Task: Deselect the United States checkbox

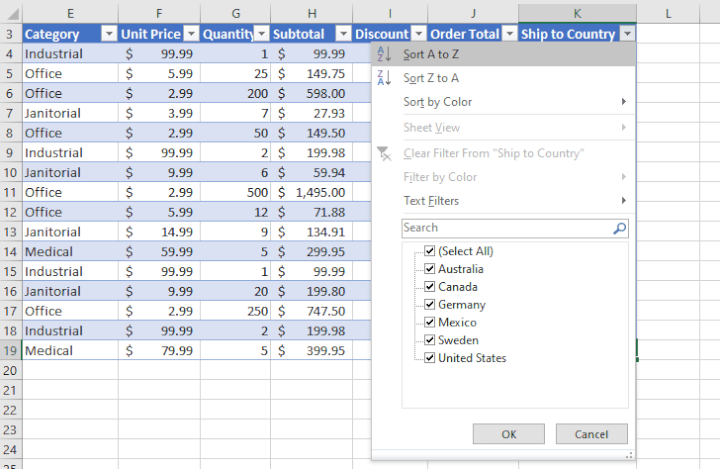Action: coord(430,358)
